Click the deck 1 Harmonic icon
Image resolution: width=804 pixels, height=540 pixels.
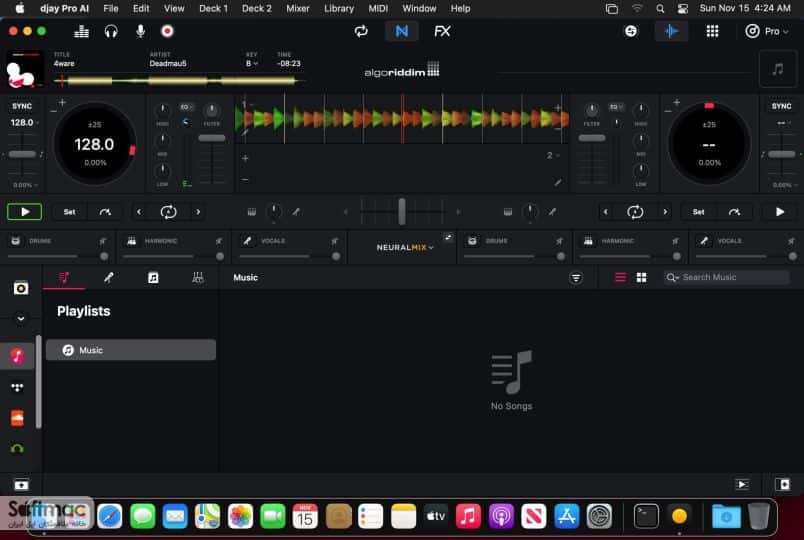coord(131,241)
